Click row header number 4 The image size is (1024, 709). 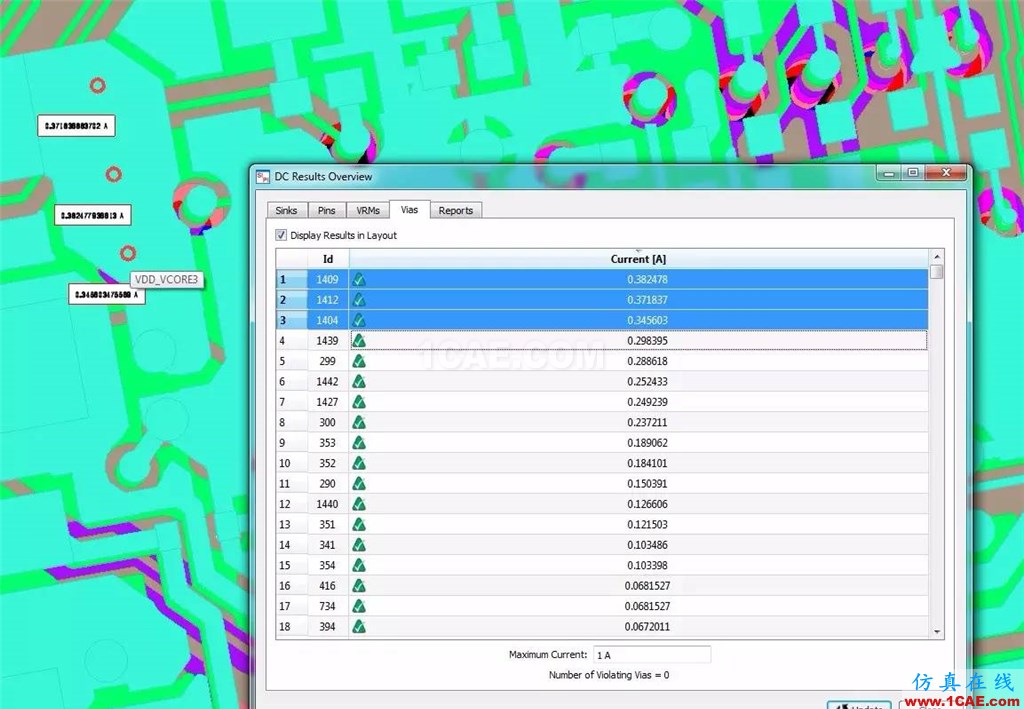(x=291, y=341)
